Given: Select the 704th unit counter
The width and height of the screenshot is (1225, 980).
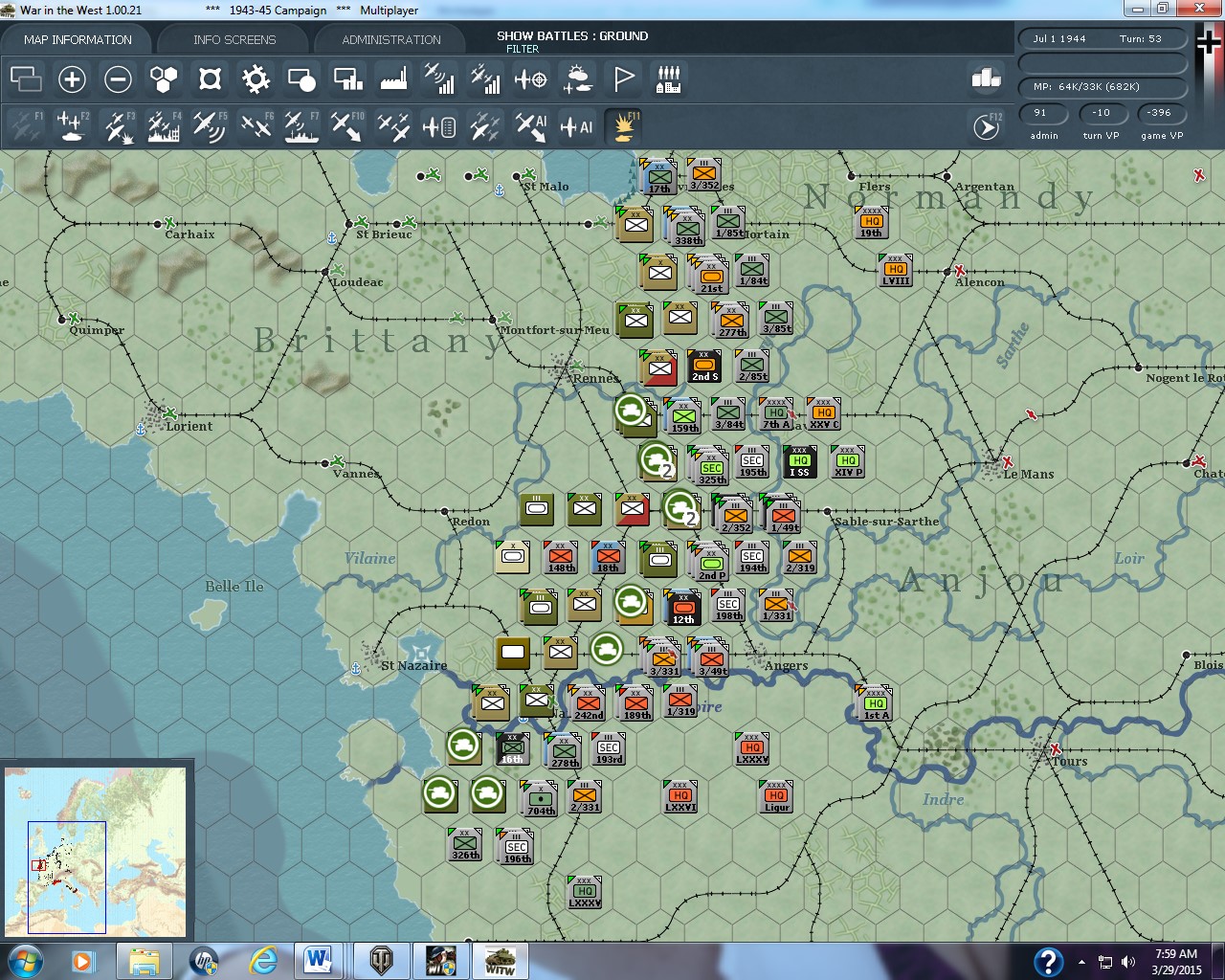Looking at the screenshot, I should pyautogui.click(x=541, y=798).
